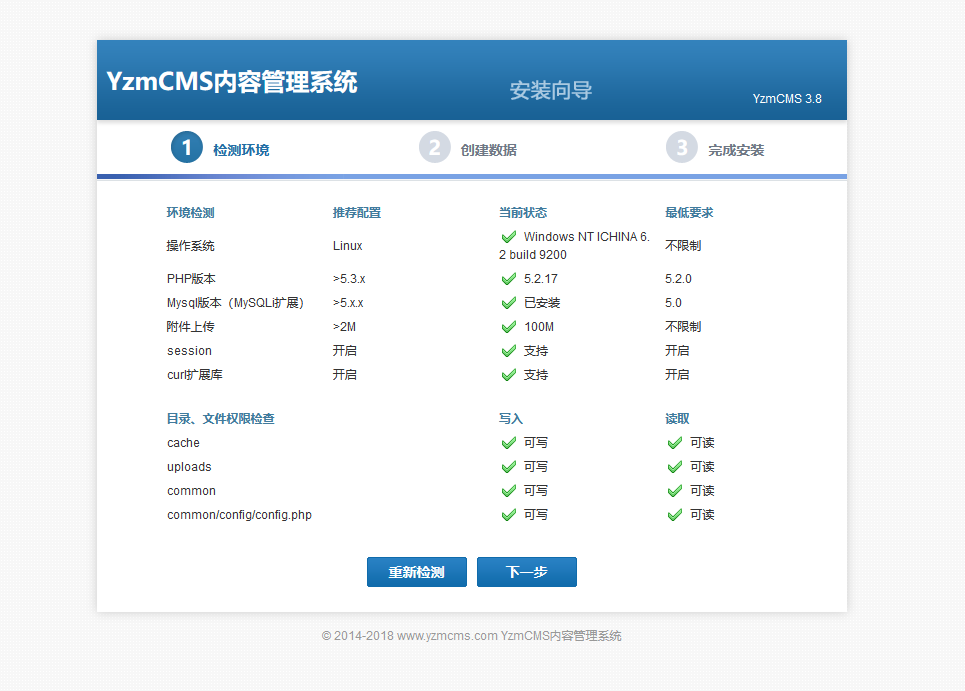965x691 pixels.
Task: Click the step 3 number circle
Action: tap(682, 148)
